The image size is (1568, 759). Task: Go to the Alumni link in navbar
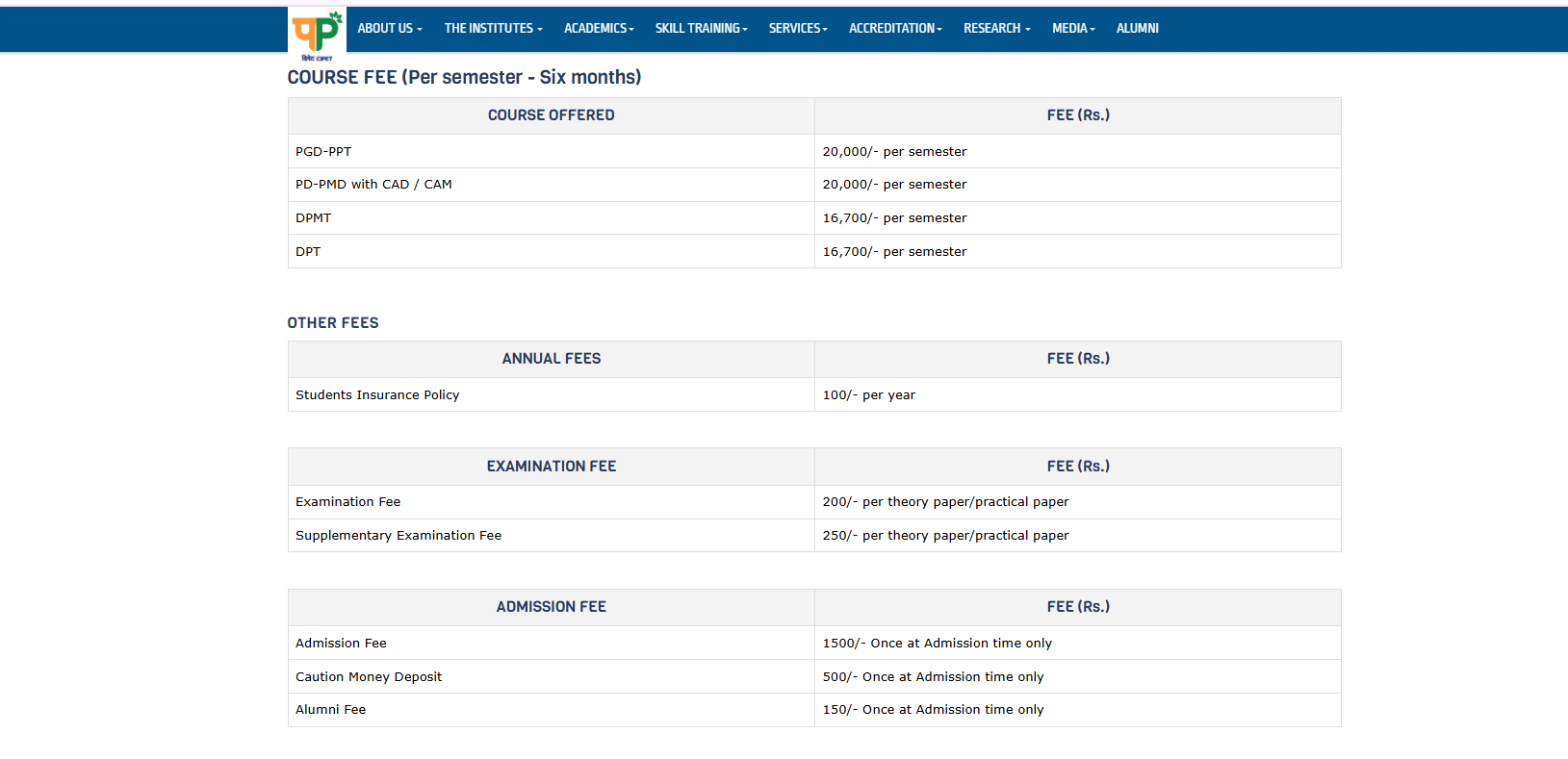[x=1137, y=29]
